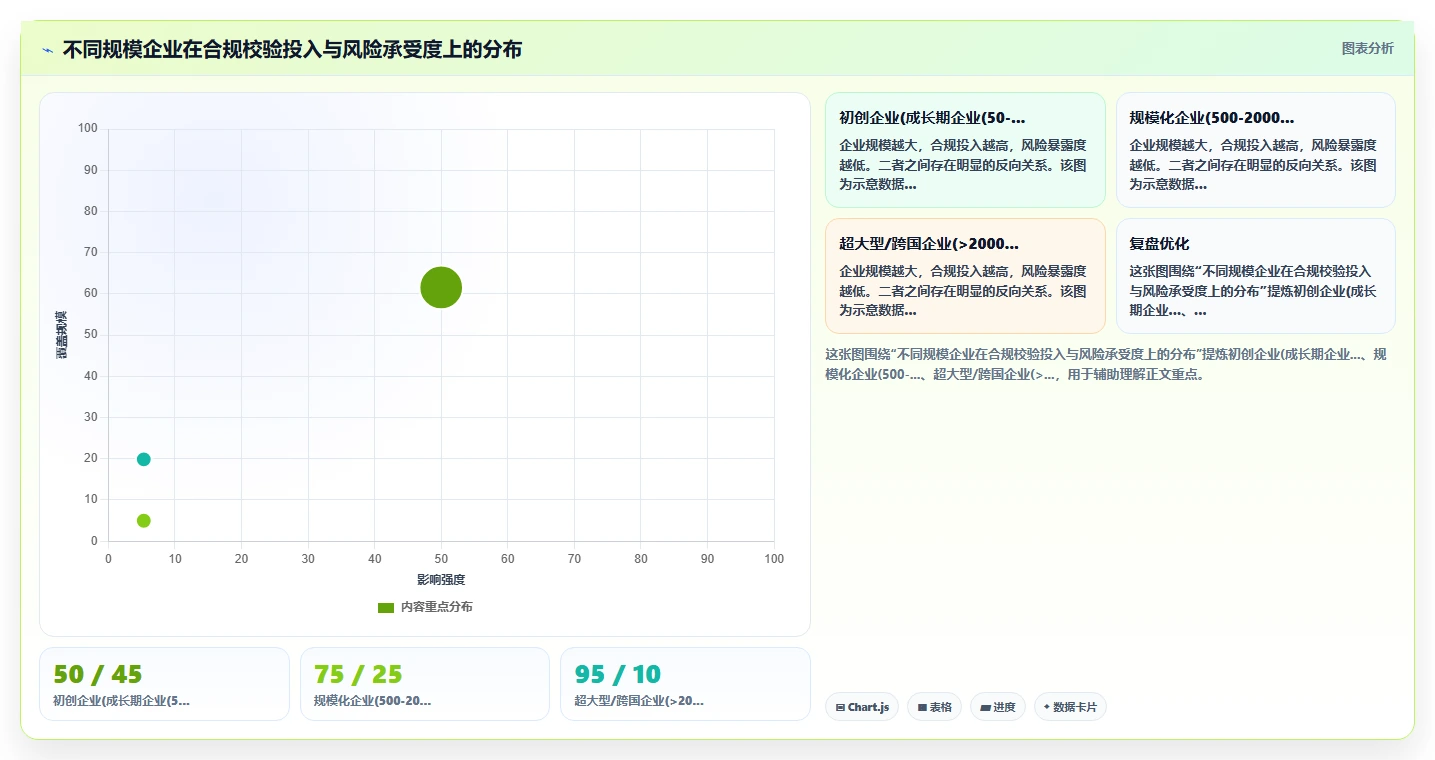
Task: Open the 复盘优化 card
Action: coord(1255,276)
